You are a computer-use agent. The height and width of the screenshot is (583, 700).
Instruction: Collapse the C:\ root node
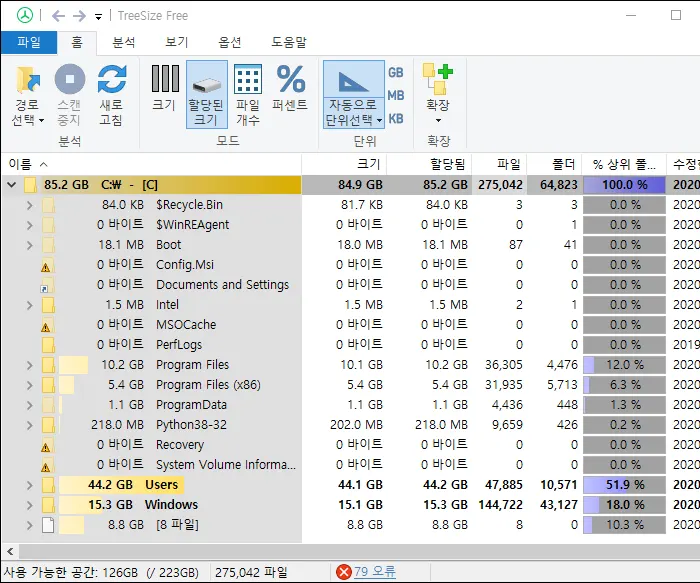point(12,184)
